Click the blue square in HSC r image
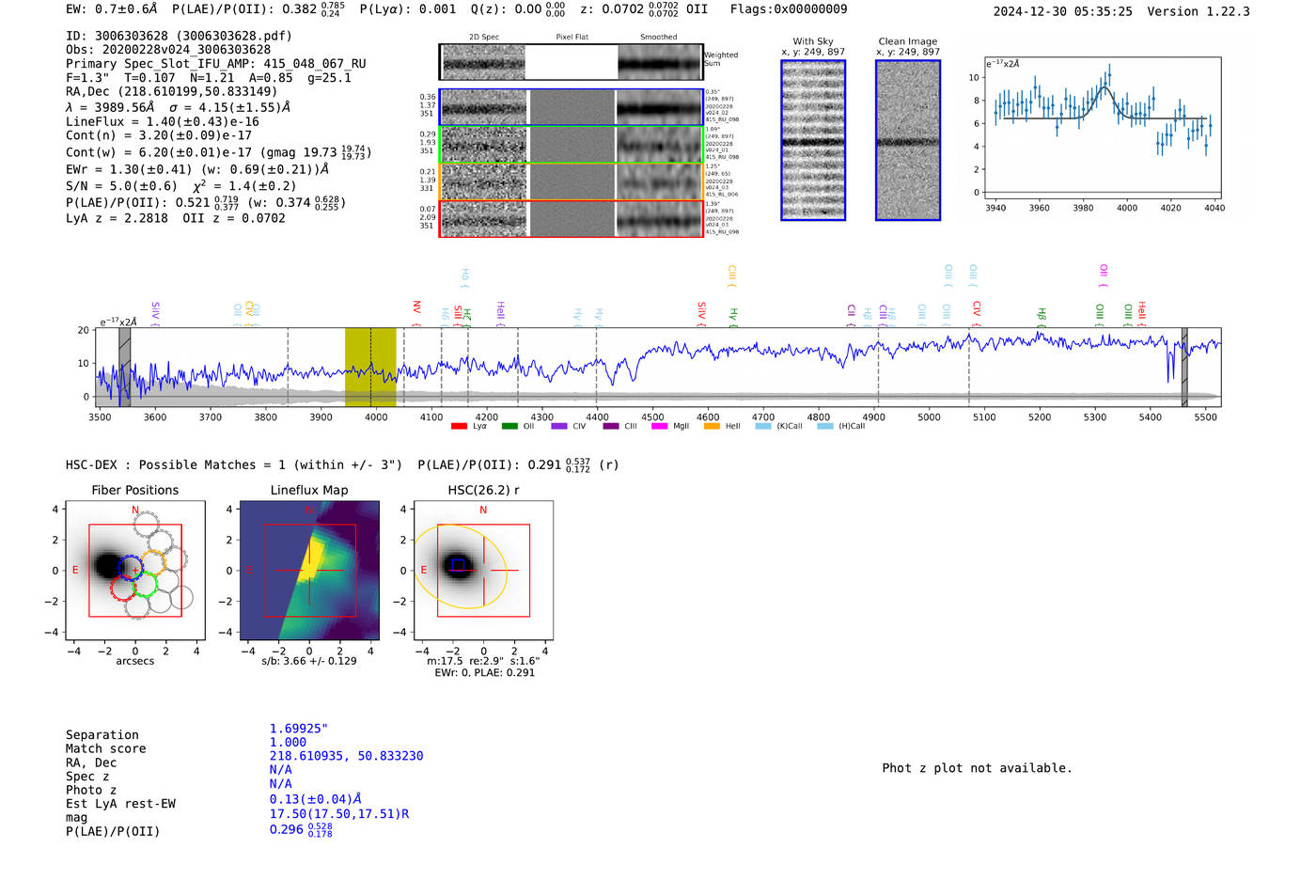 [x=458, y=565]
